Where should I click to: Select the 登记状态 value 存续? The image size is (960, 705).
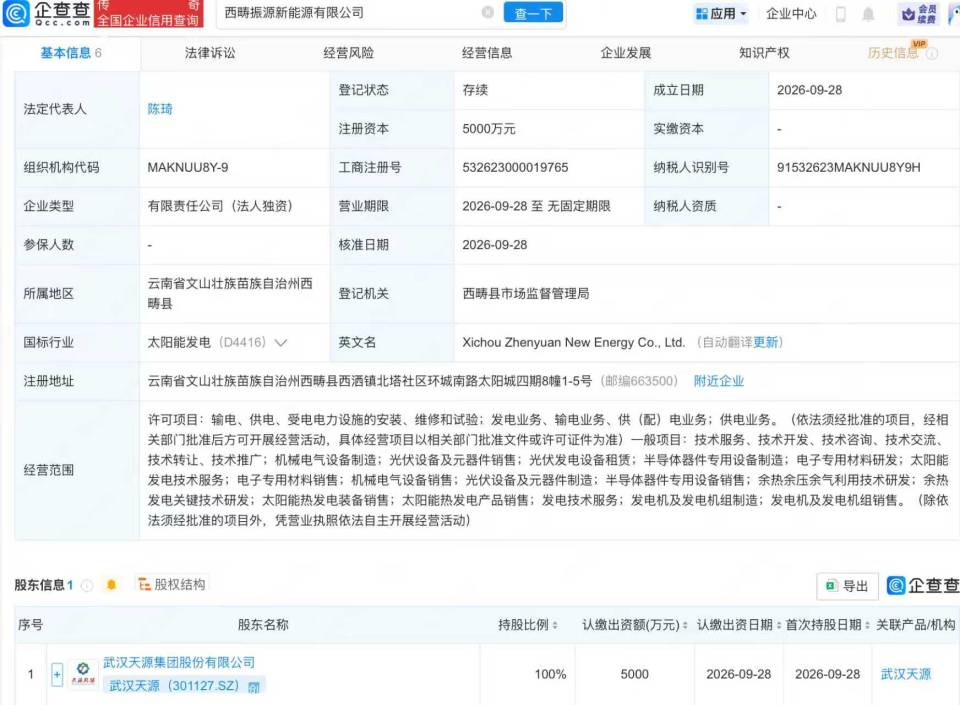pos(475,91)
